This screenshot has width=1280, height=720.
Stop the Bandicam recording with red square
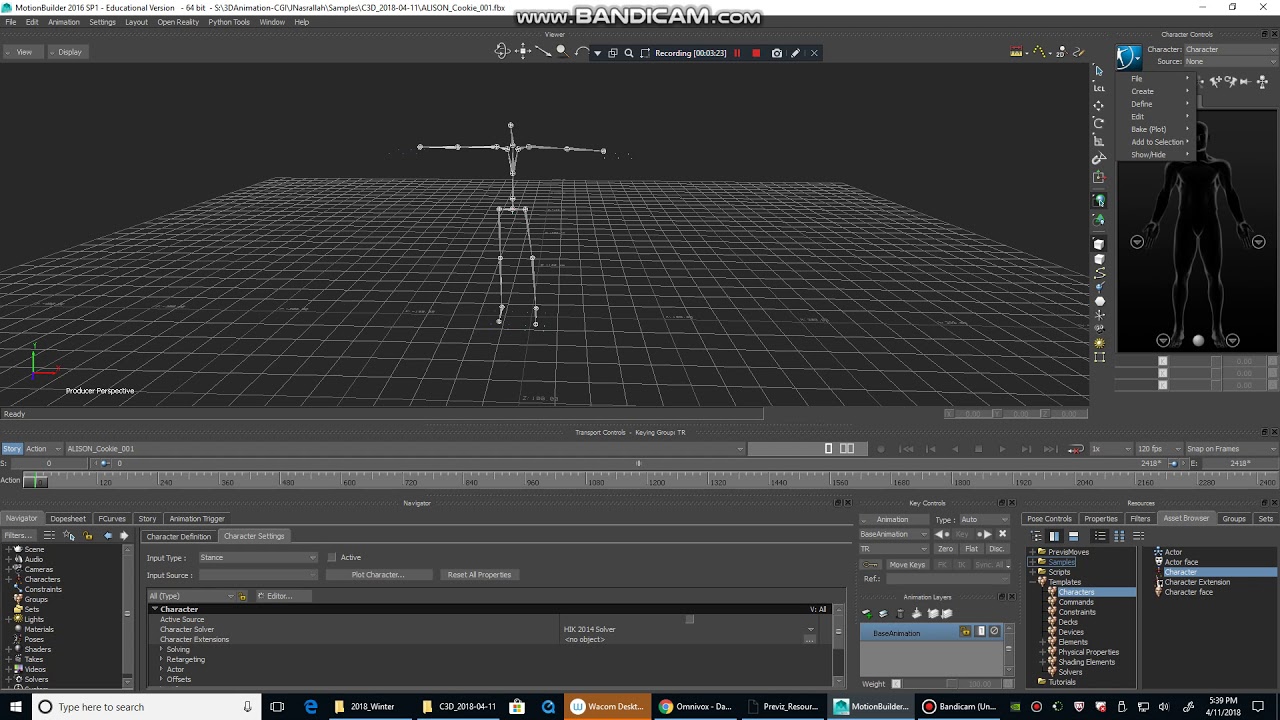pos(756,53)
